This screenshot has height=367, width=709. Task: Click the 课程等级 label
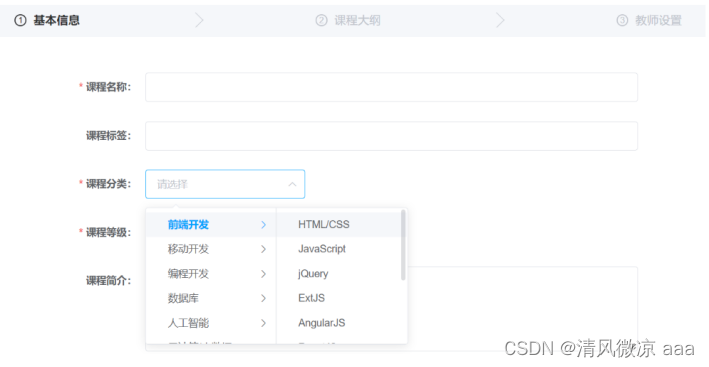[108, 233]
